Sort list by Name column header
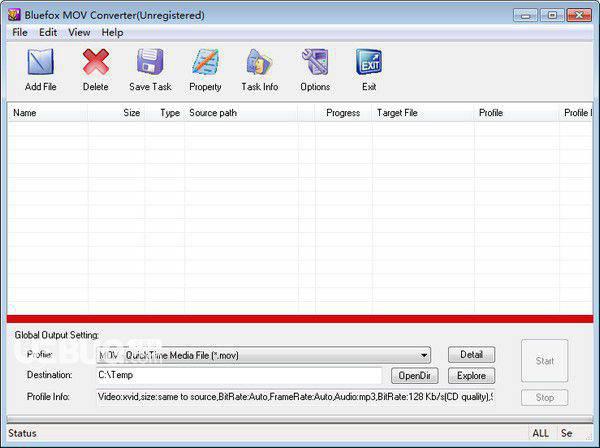Viewport: 600px width, 448px height. tap(47, 113)
